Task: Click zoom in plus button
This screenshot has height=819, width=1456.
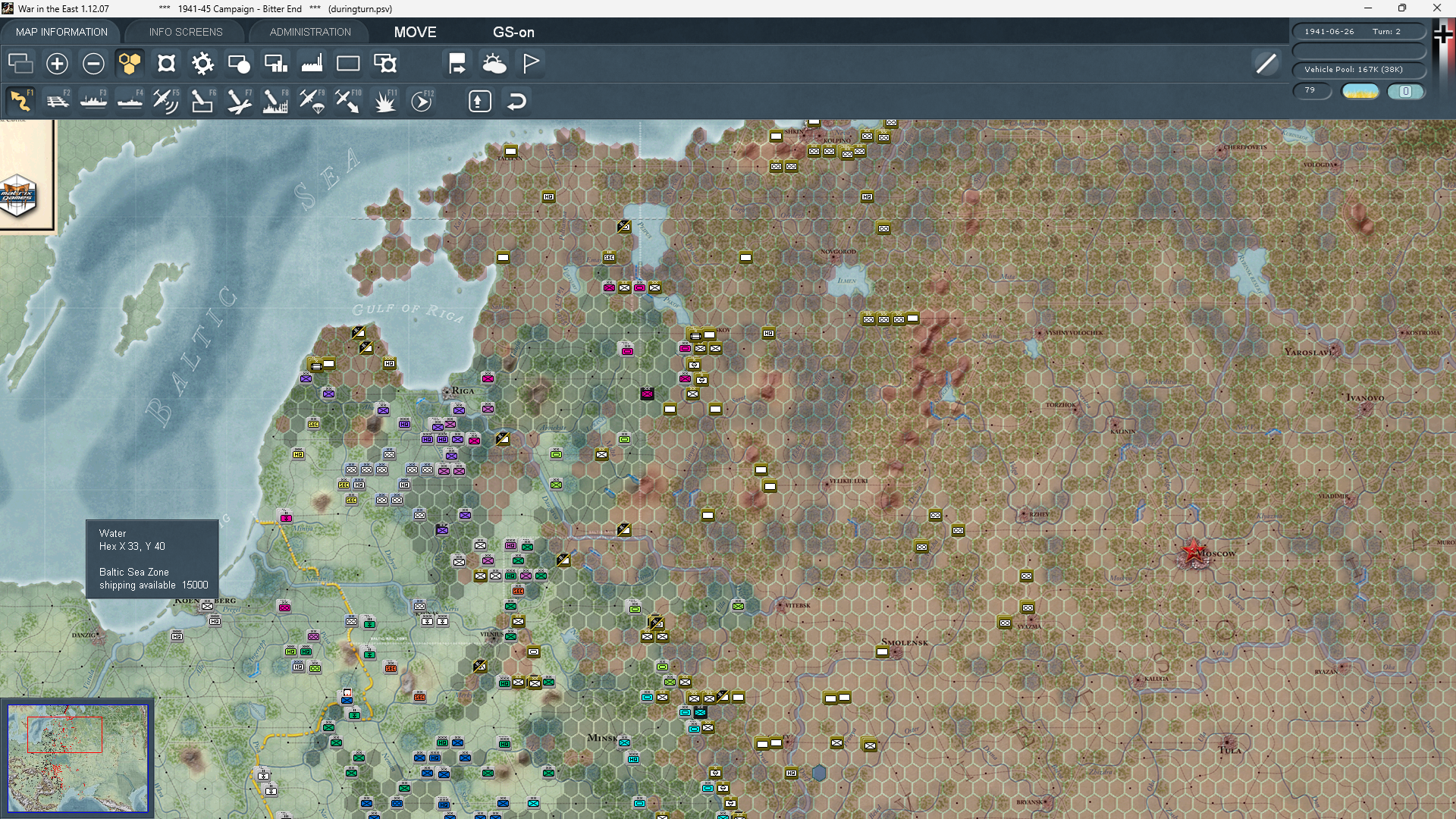Action: 57,64
